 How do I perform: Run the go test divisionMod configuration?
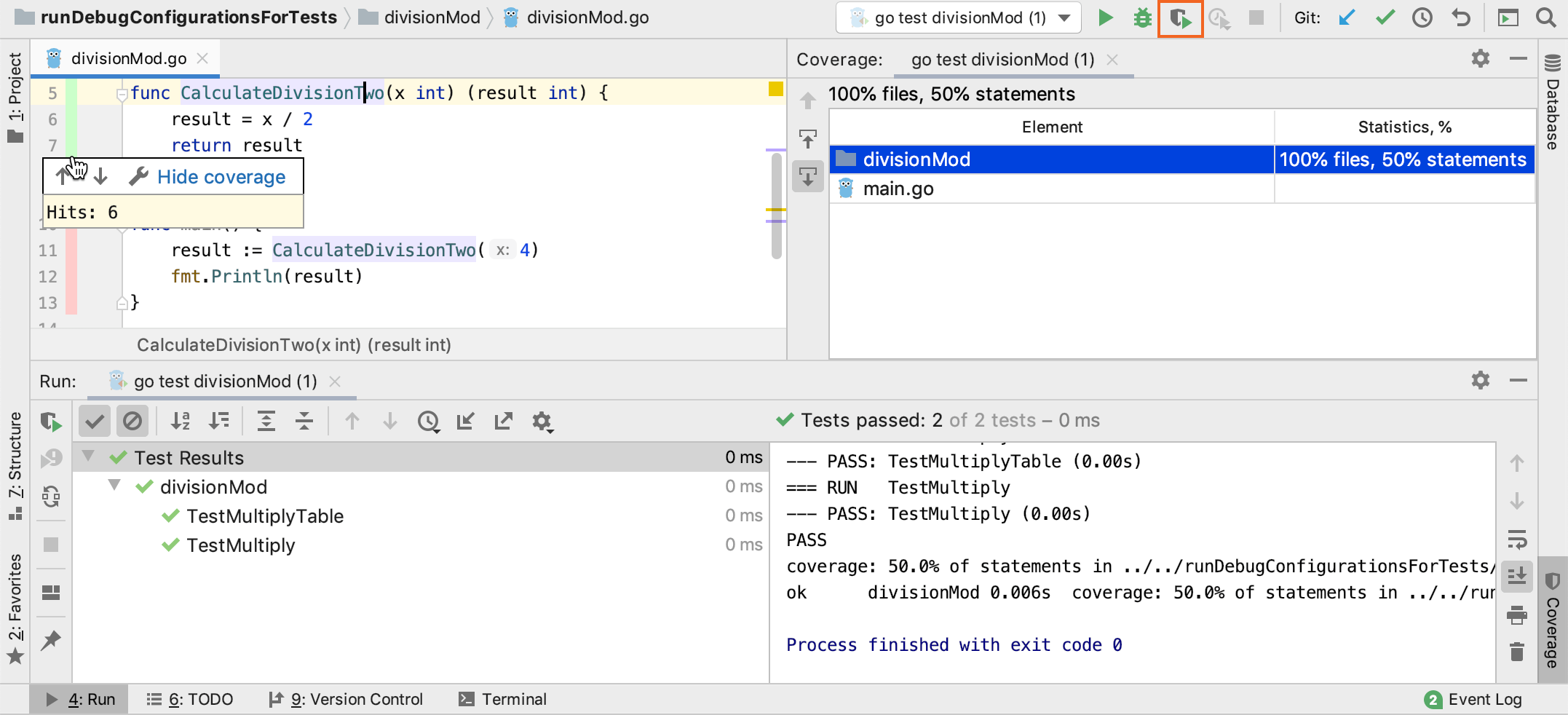1105,17
